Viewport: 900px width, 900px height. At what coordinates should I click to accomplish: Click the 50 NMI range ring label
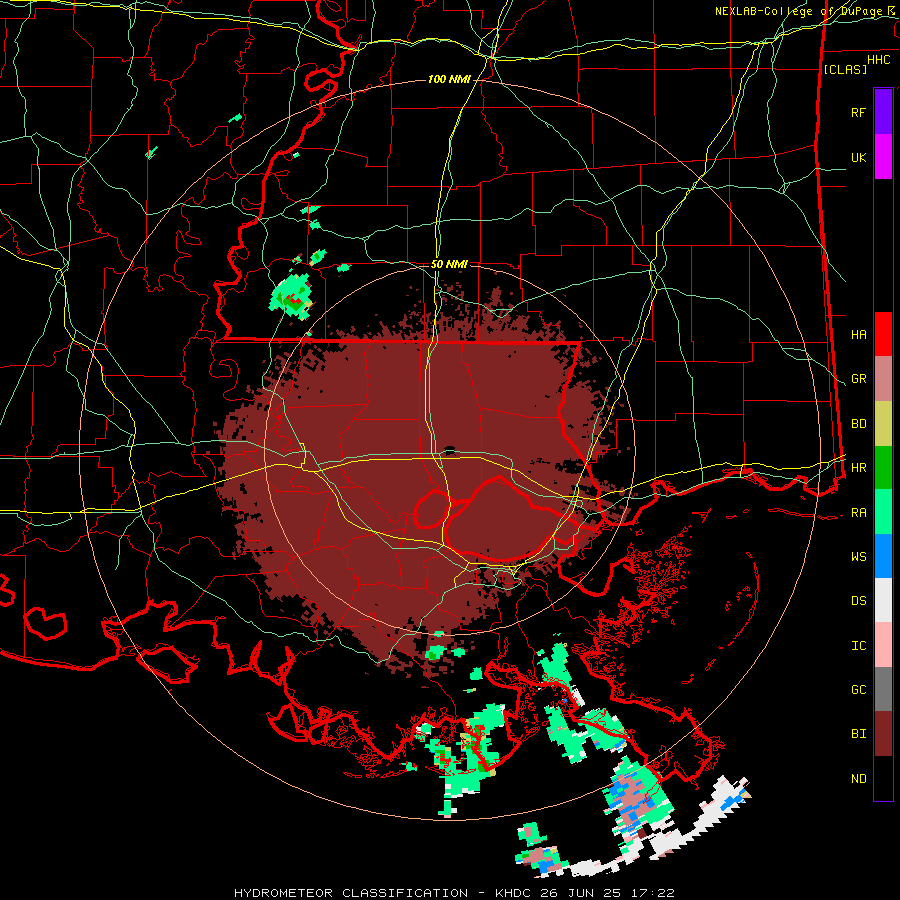pyautogui.click(x=449, y=265)
